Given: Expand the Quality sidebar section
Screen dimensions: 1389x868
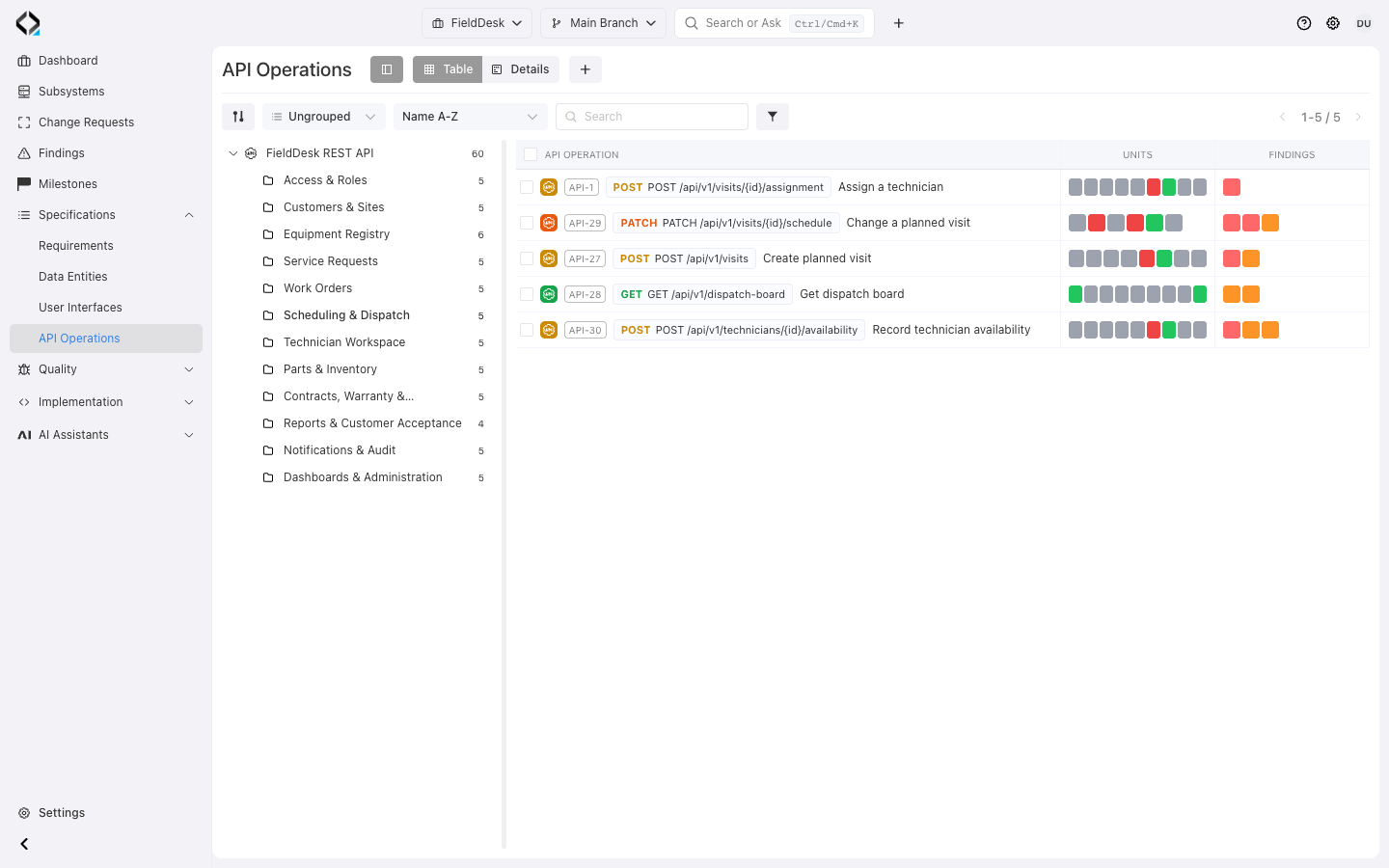Looking at the screenshot, I should [189, 369].
